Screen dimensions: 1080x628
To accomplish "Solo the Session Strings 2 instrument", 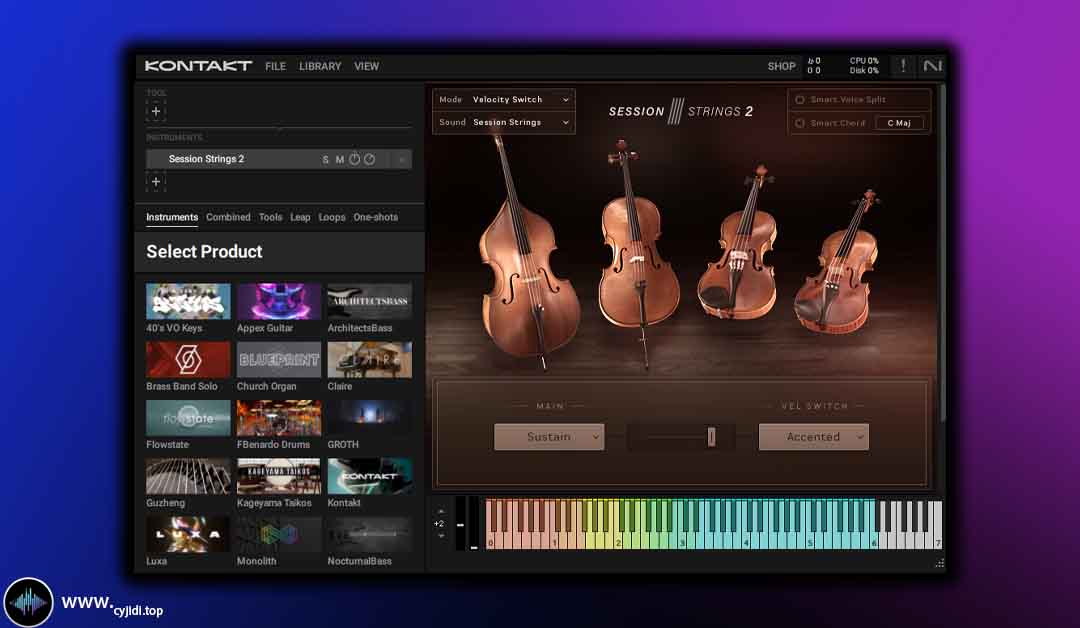I will [326, 160].
